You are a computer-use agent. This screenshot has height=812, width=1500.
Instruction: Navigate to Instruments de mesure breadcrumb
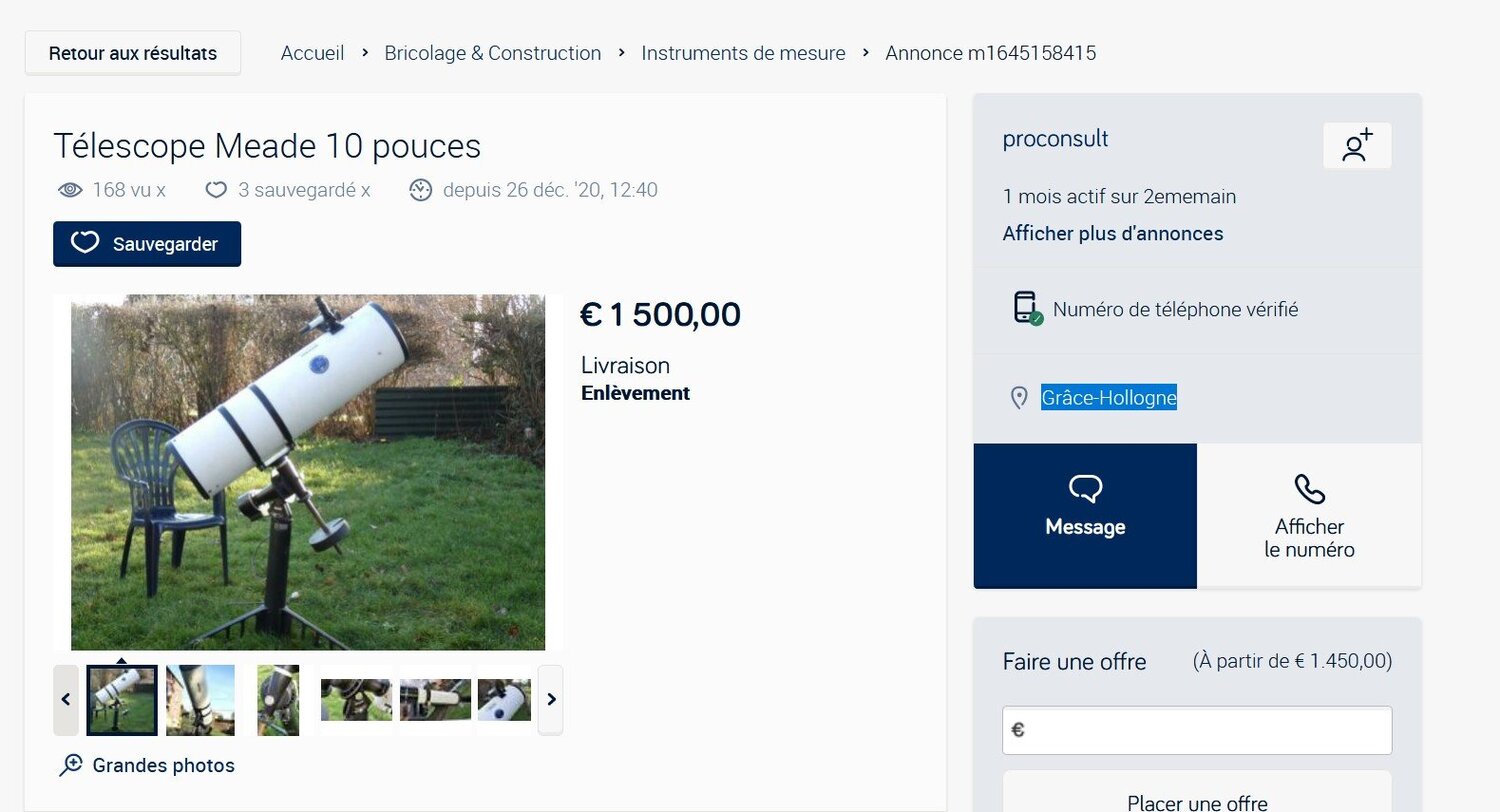[x=743, y=53]
